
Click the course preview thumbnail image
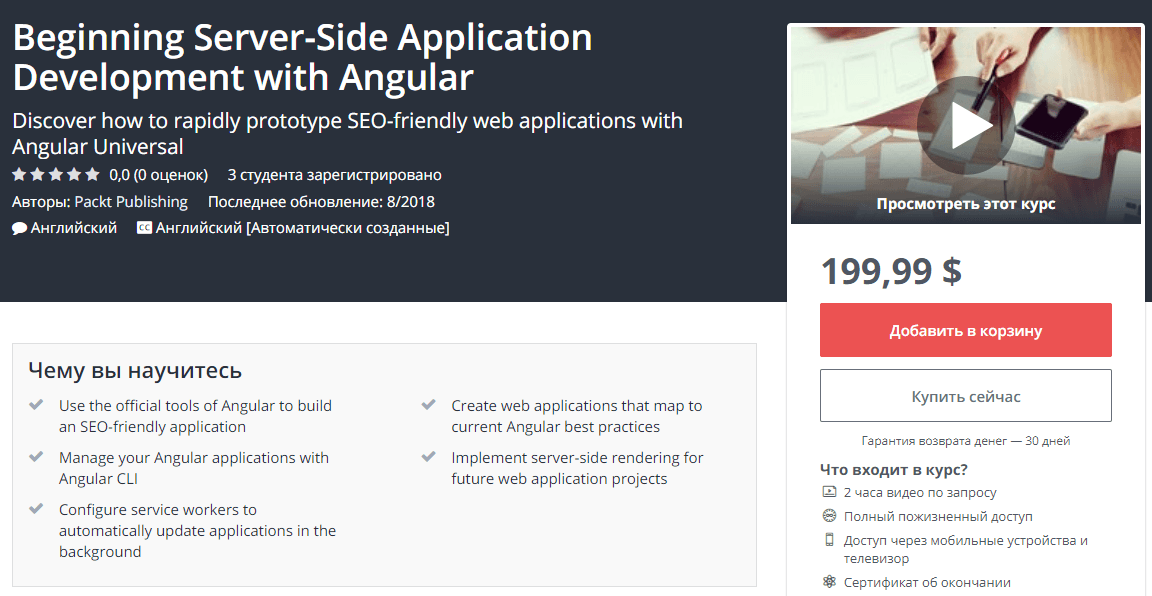965,125
